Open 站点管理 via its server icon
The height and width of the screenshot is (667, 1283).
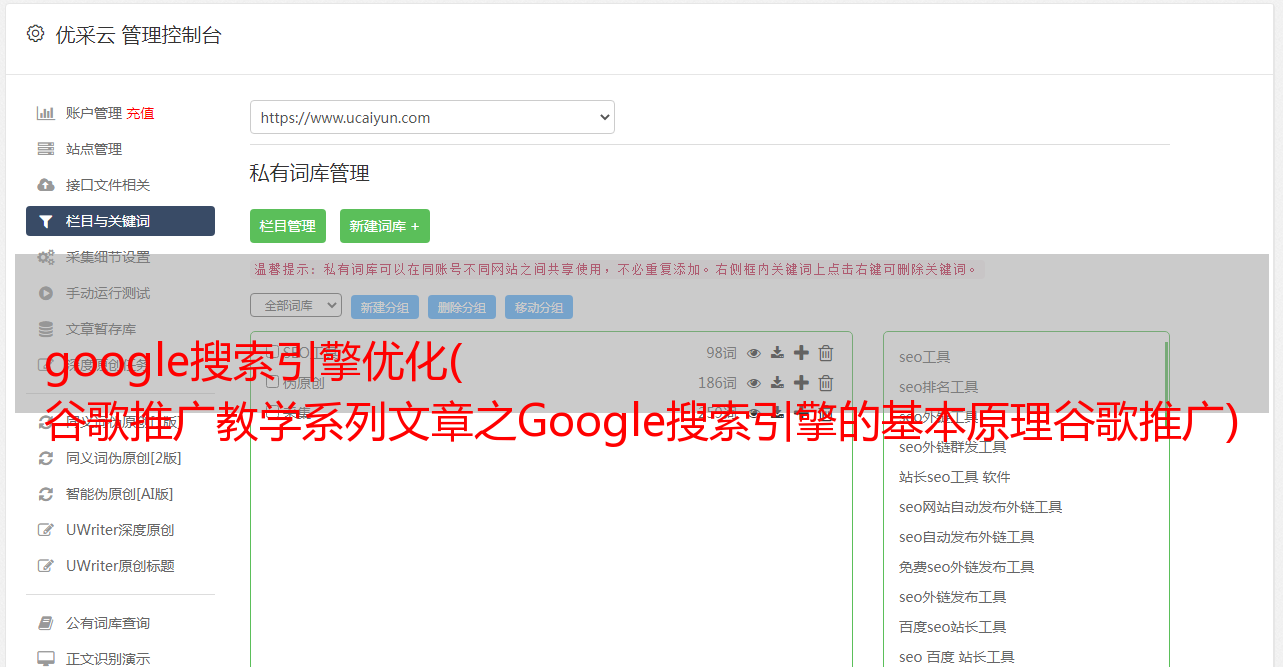46,149
